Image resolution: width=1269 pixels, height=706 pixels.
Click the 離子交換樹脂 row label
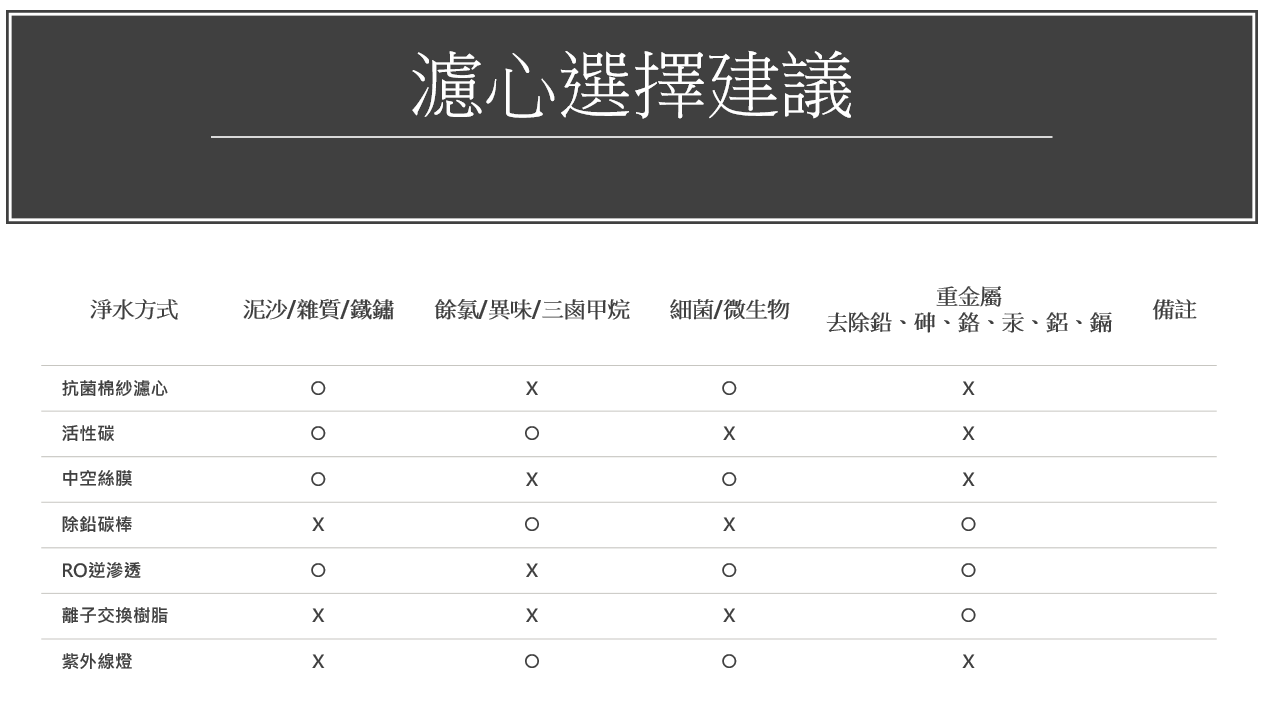click(x=115, y=616)
